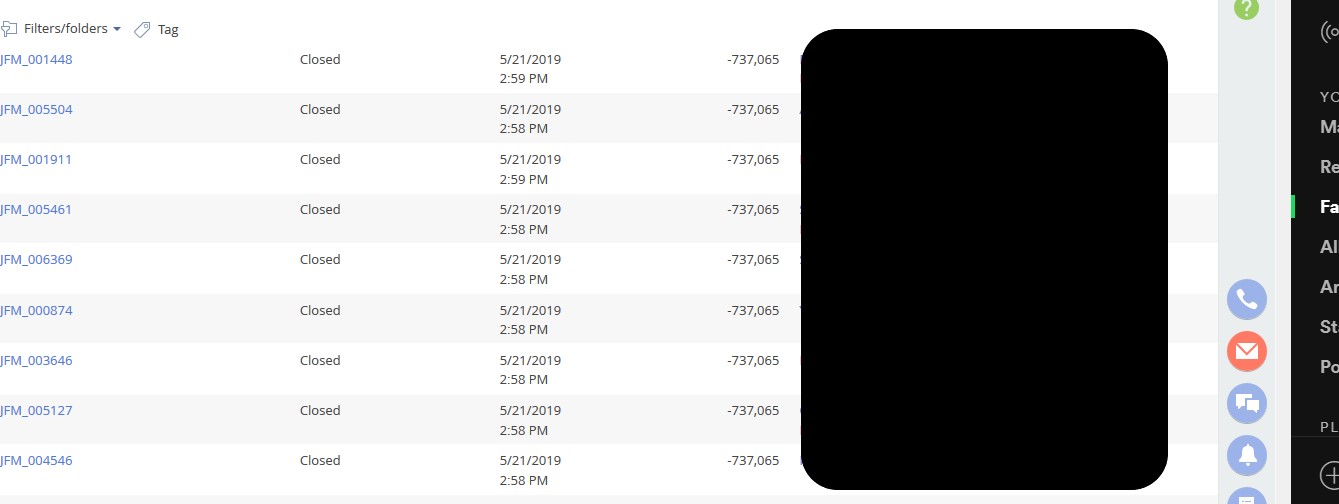The image size is (1339, 504).
Task: Open the email envelope icon
Action: coord(1247,351)
